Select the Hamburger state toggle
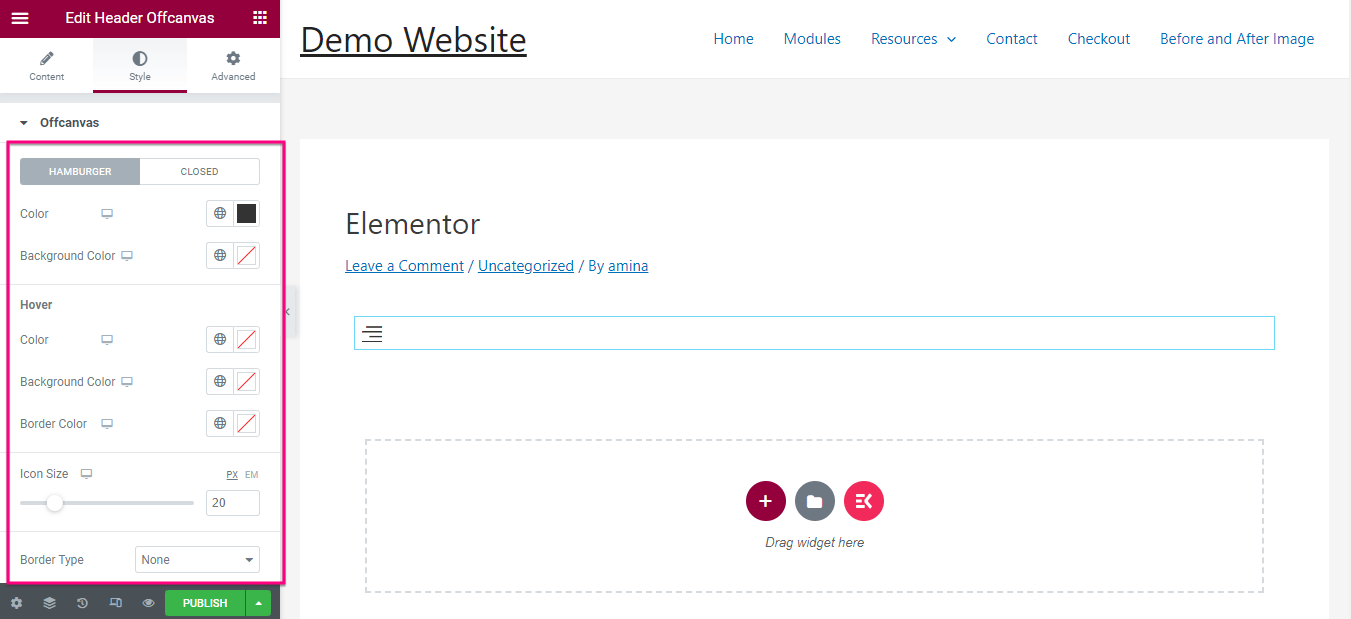This screenshot has height=619, width=1351. [x=80, y=172]
